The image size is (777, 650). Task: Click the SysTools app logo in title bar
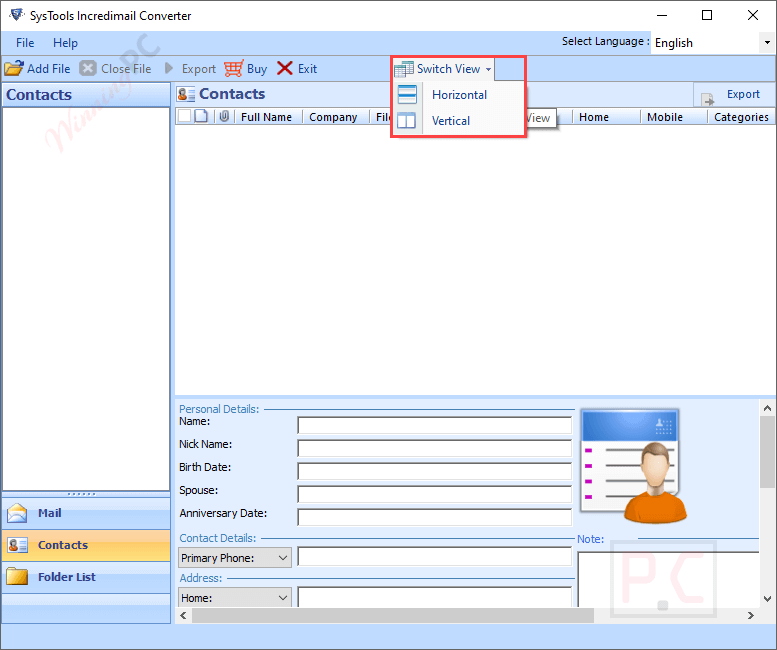[x=16, y=14]
